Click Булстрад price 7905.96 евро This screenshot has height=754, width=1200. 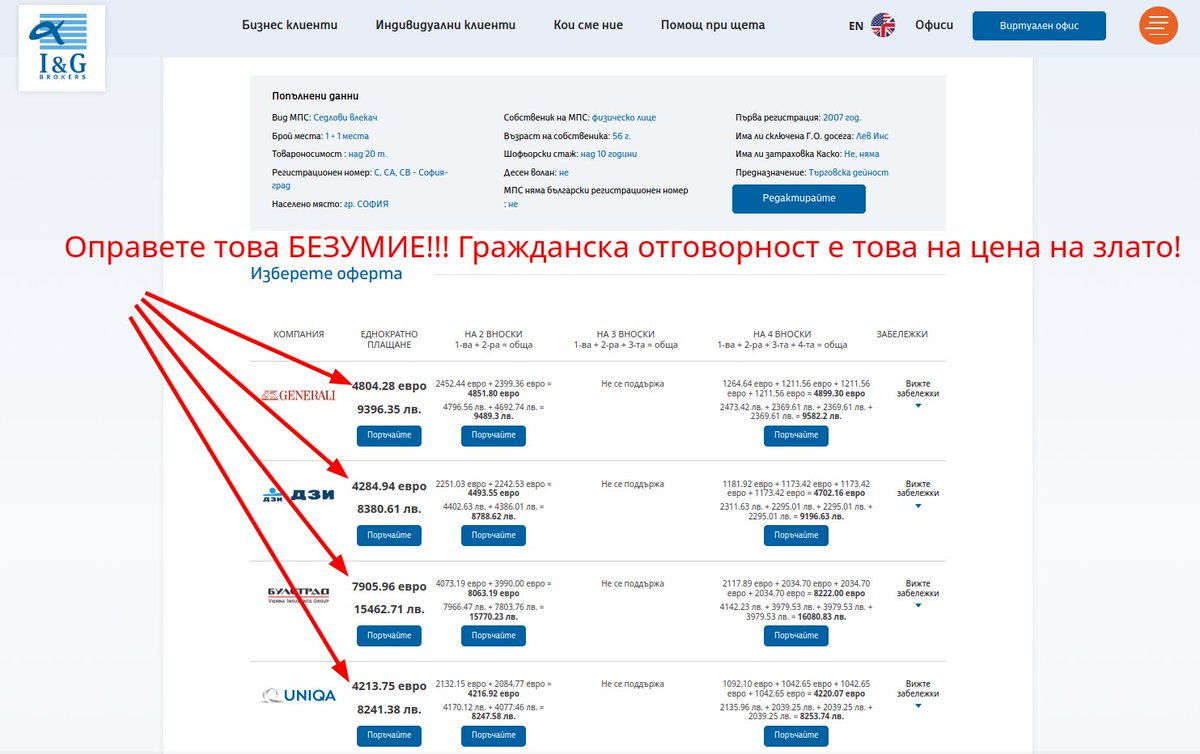pos(389,586)
